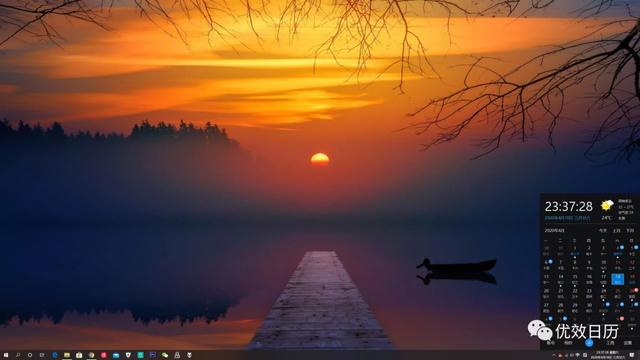The width and height of the screenshot is (640, 360).
Task: Go to next month with 下月
Action: tap(630, 231)
